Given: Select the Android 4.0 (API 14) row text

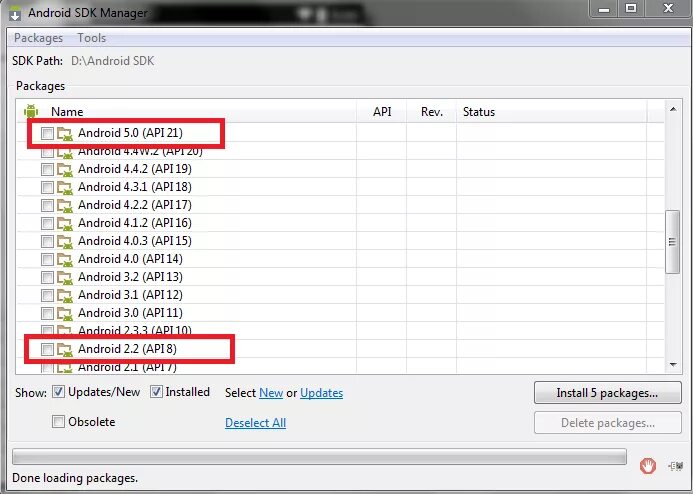Looking at the screenshot, I should [x=130, y=259].
